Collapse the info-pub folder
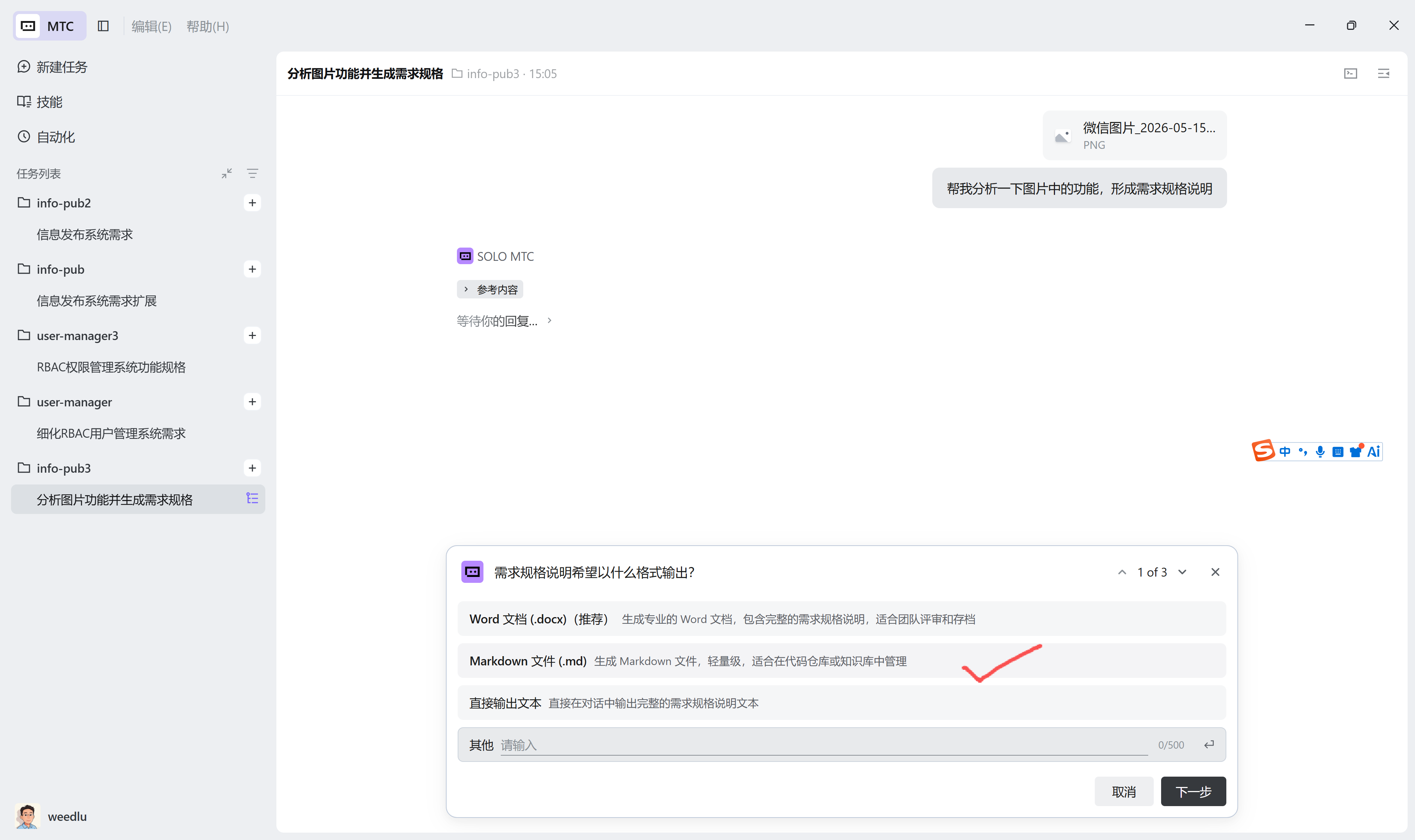The height and width of the screenshot is (840, 1415). tap(23, 269)
